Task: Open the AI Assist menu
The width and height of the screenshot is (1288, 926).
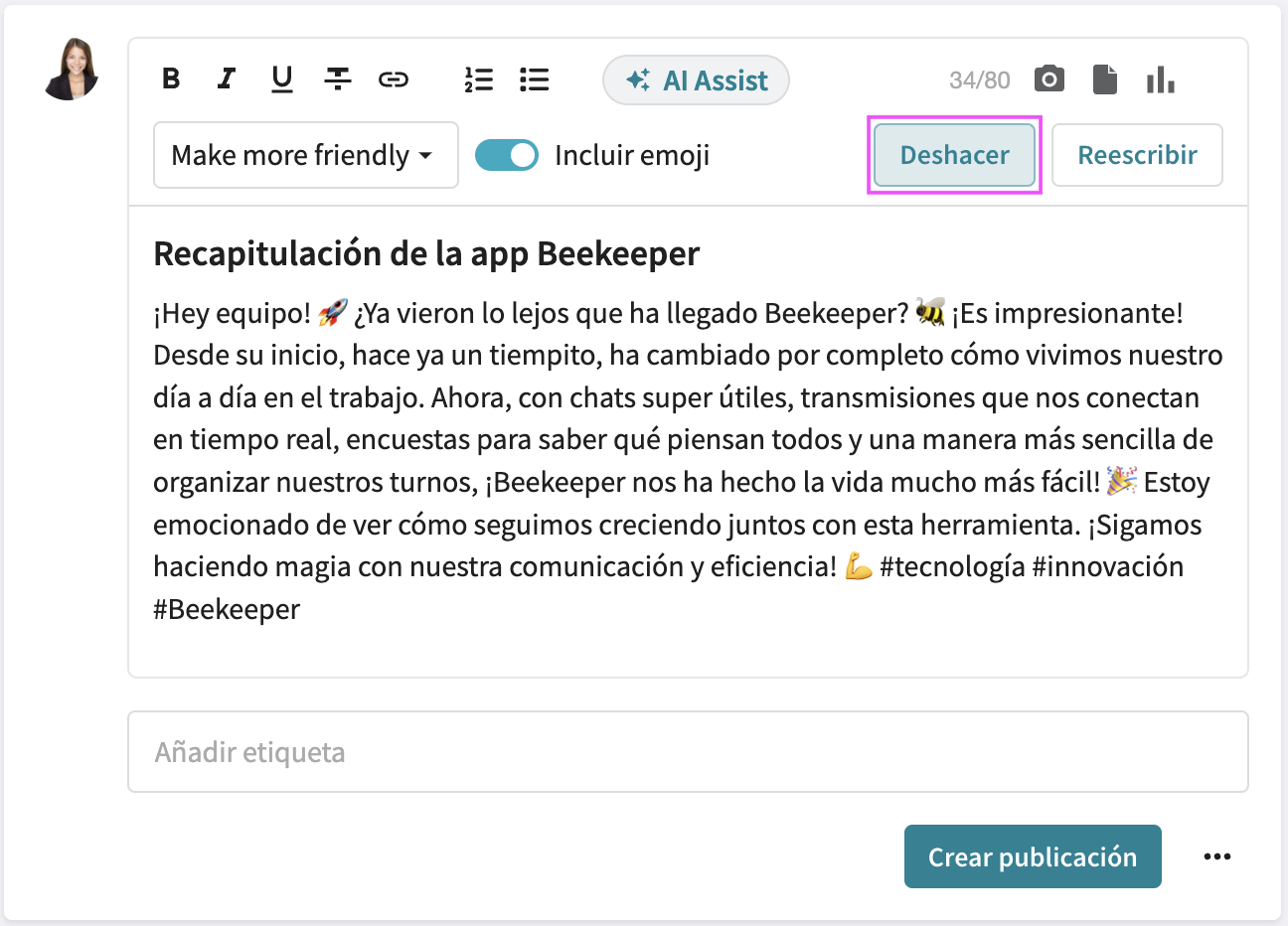Action: (x=696, y=80)
